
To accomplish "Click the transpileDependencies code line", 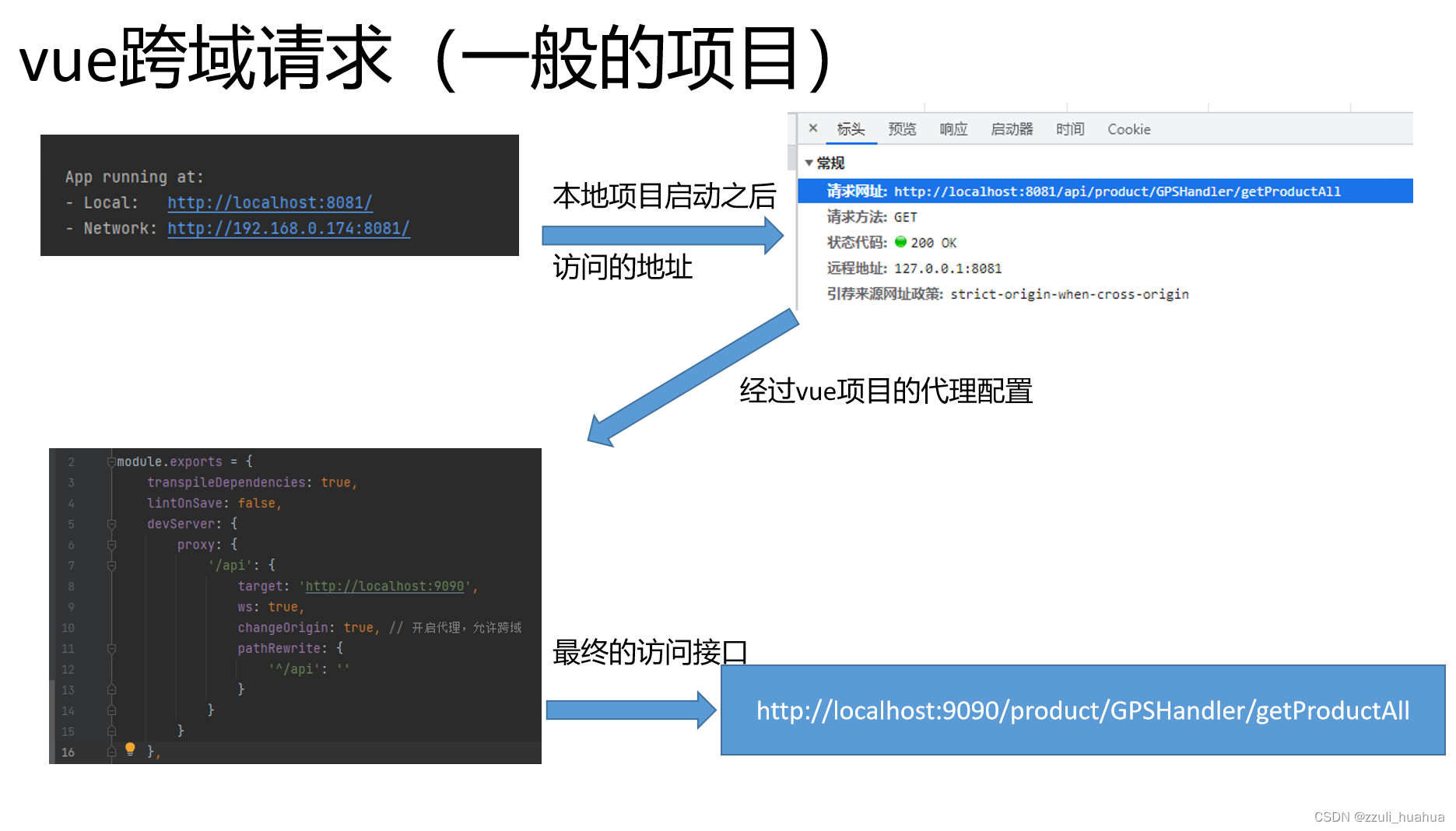I will tap(252, 482).
